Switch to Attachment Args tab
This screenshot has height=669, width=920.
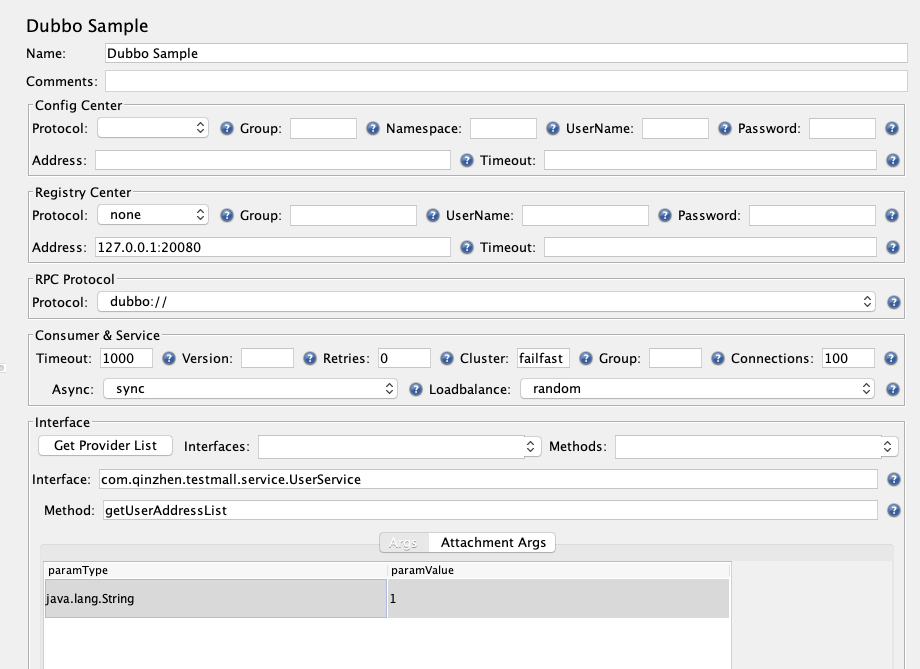pyautogui.click(x=493, y=543)
